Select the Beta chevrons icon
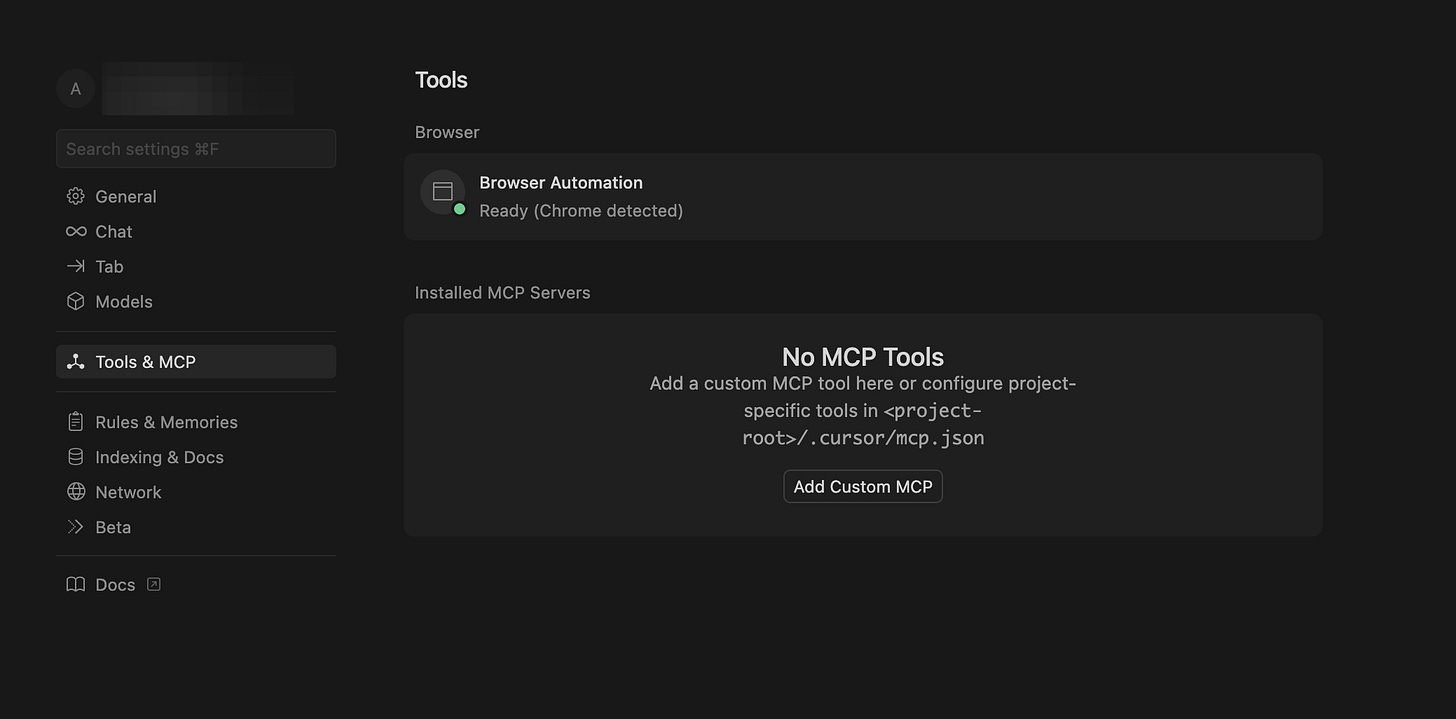 pos(75,526)
